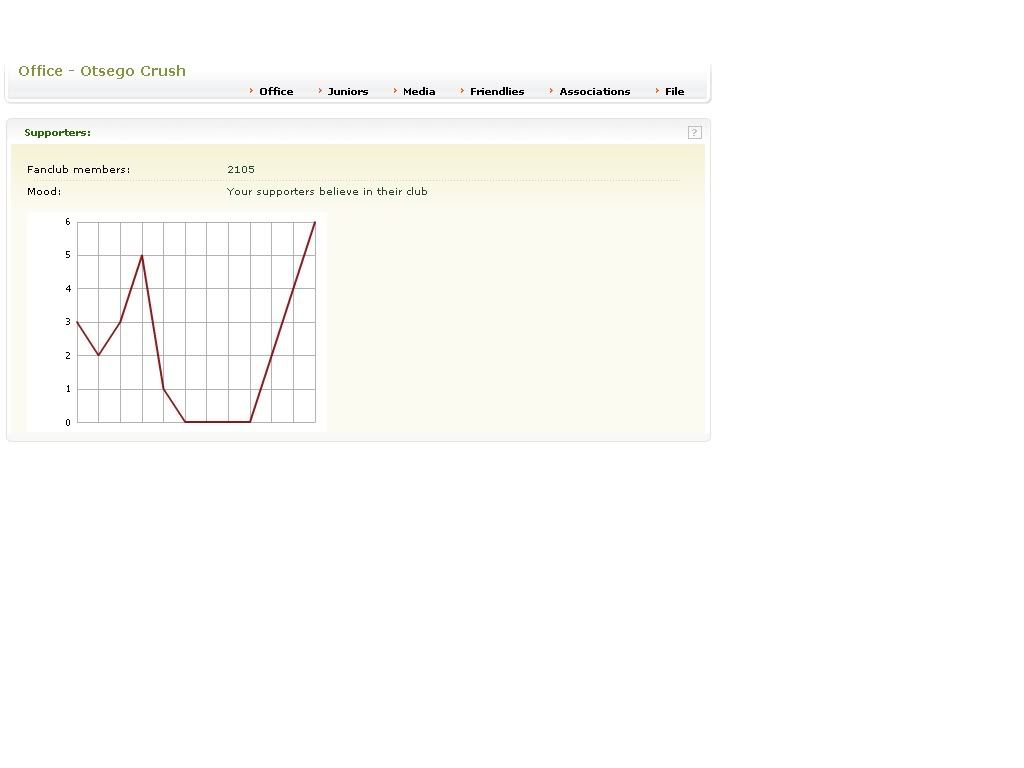Click the graph's first peak at value 5
This screenshot has width=1024, height=768.
[x=142, y=255]
